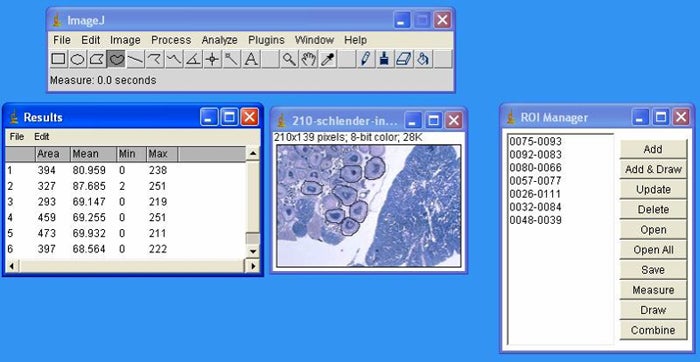Click the Results table down scroll arrow
Screen dimensions: 700x362
tap(253, 251)
